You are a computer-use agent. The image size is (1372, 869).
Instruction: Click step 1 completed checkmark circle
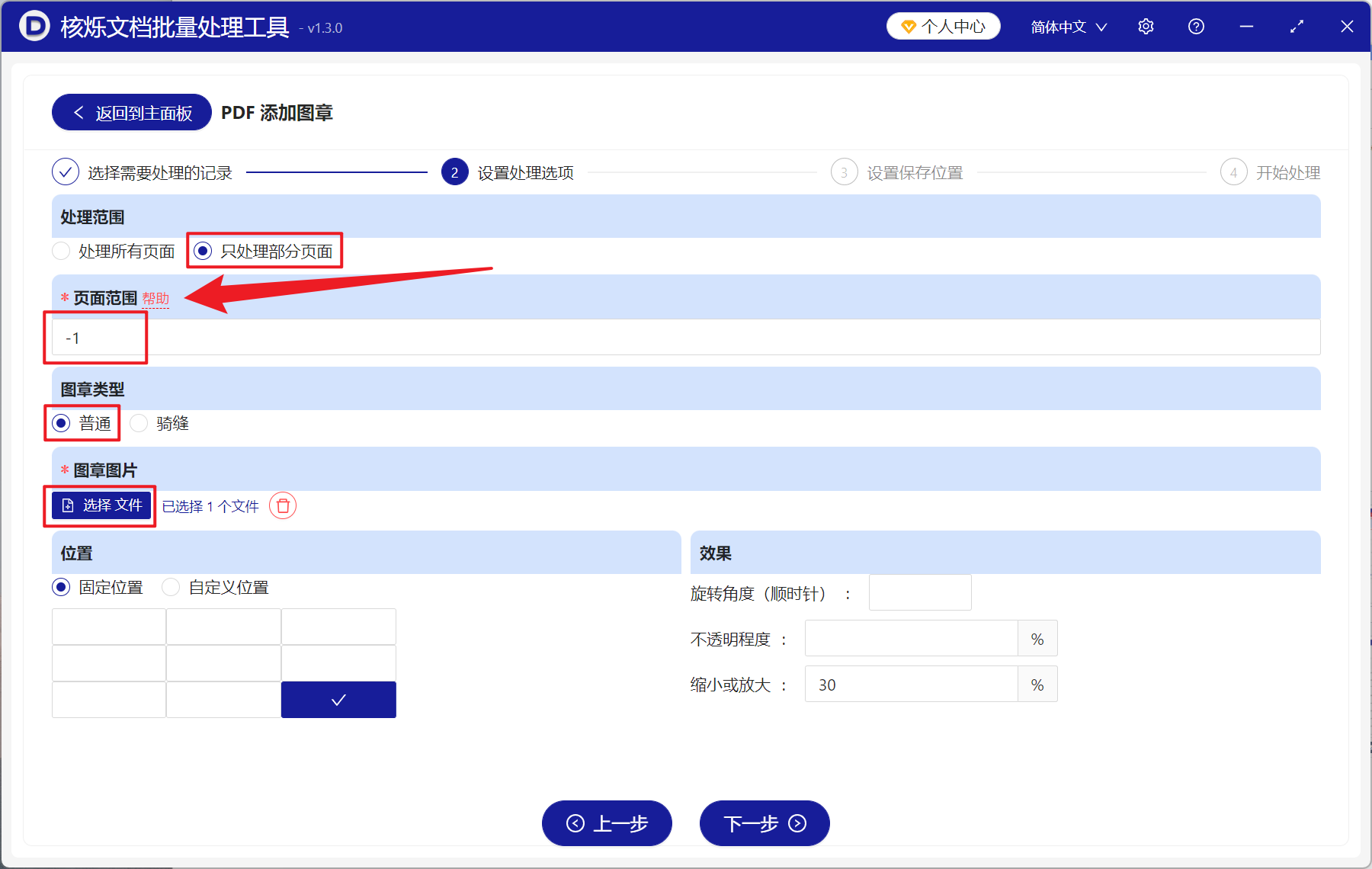click(66, 172)
